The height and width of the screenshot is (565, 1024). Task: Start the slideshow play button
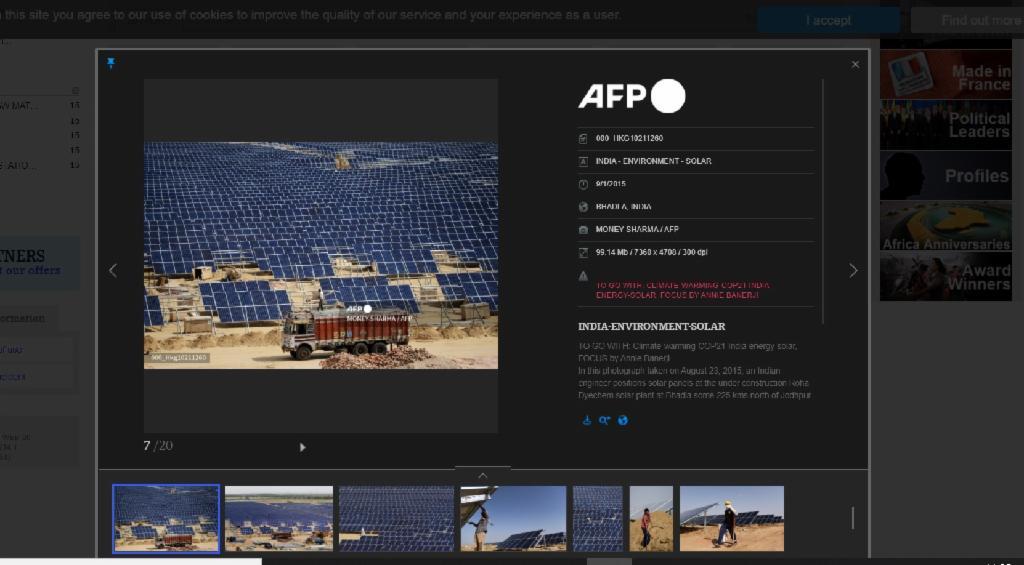click(x=303, y=447)
